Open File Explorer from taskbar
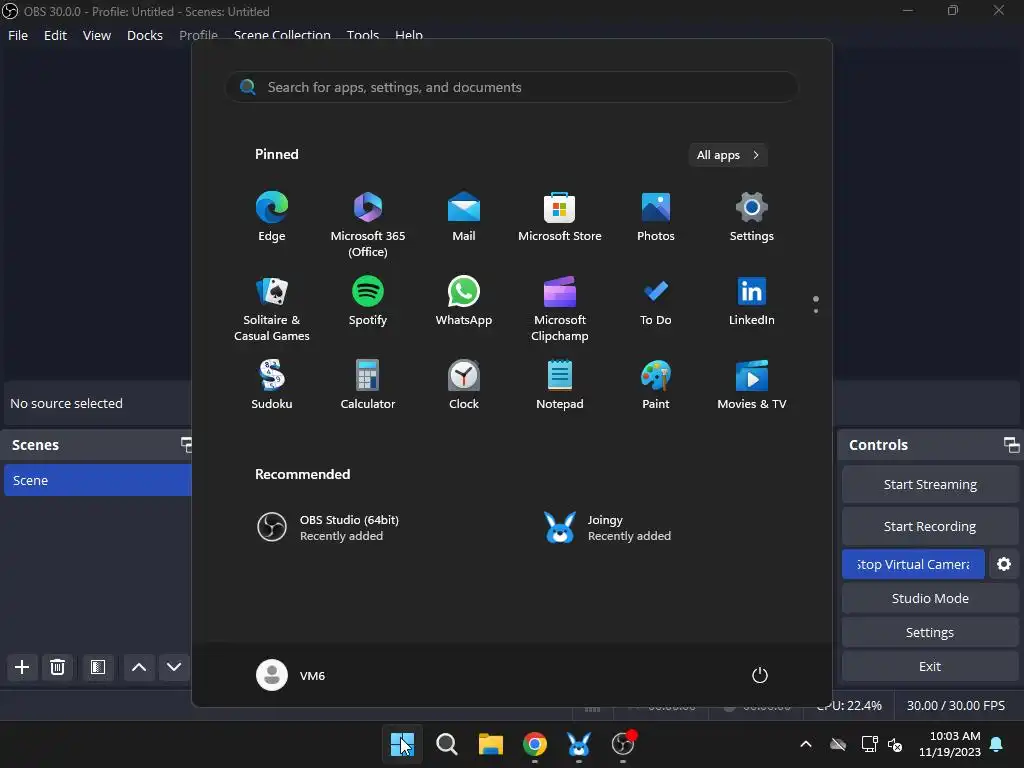This screenshot has width=1024, height=768. pyautogui.click(x=490, y=744)
